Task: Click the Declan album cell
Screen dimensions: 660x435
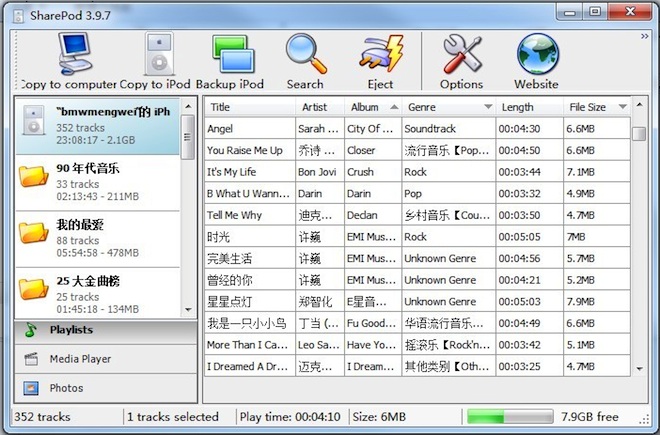Action: (x=373, y=215)
